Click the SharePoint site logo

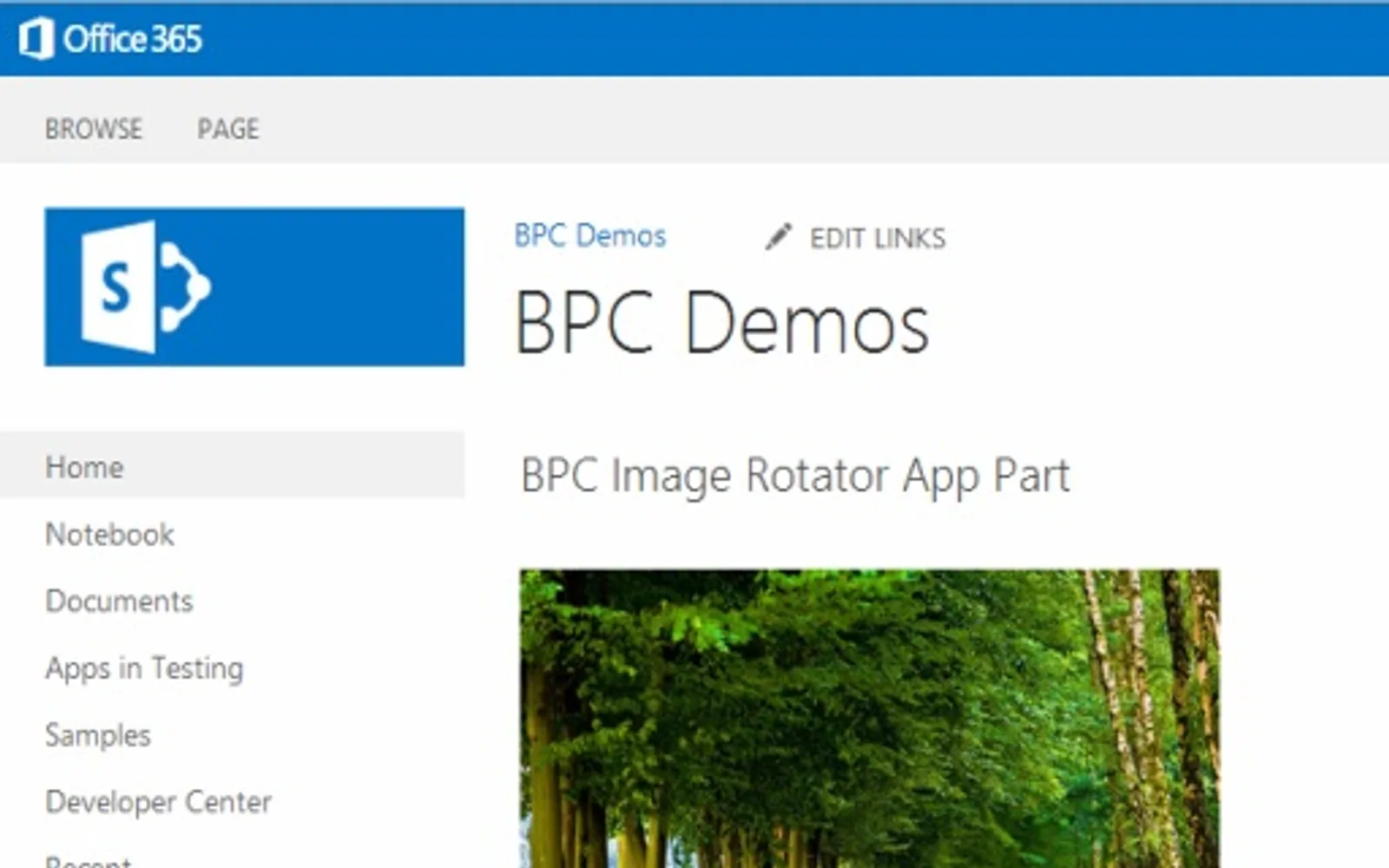[x=254, y=286]
